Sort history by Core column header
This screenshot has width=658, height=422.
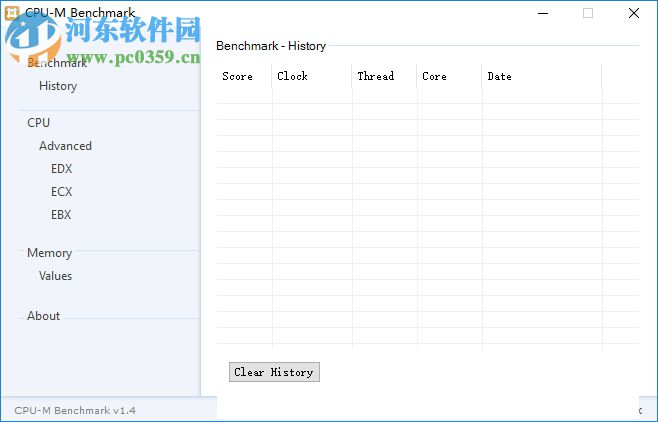449,76
